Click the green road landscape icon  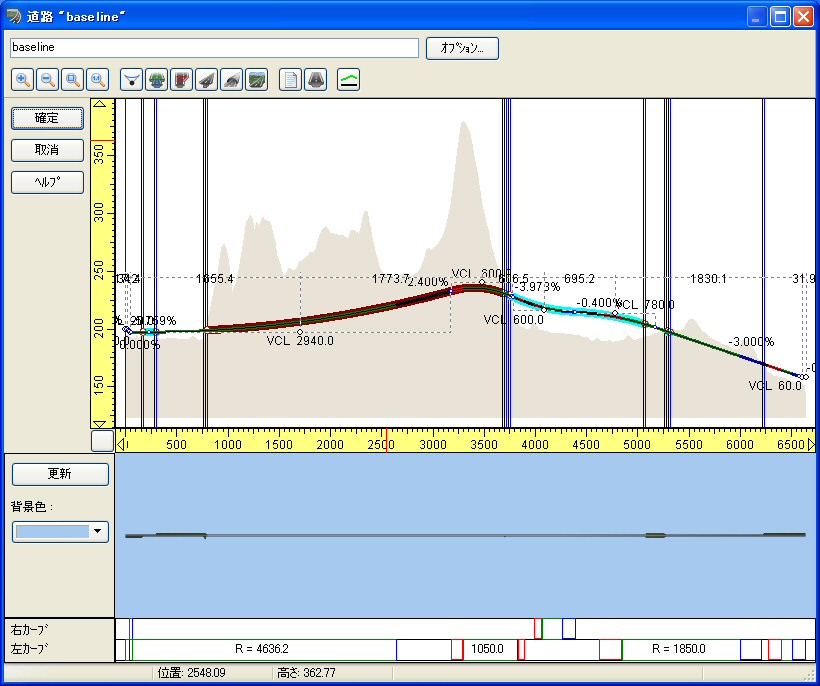[x=256, y=80]
